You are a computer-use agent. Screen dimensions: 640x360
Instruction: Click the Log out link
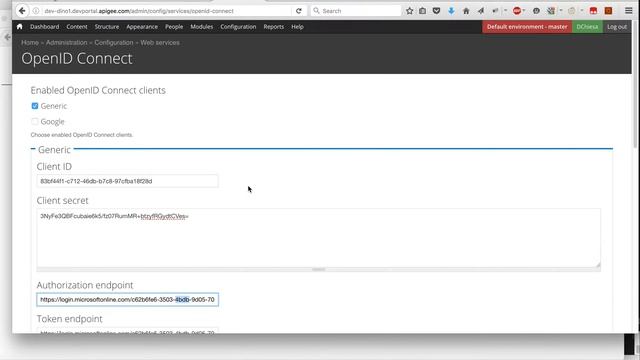click(617, 27)
